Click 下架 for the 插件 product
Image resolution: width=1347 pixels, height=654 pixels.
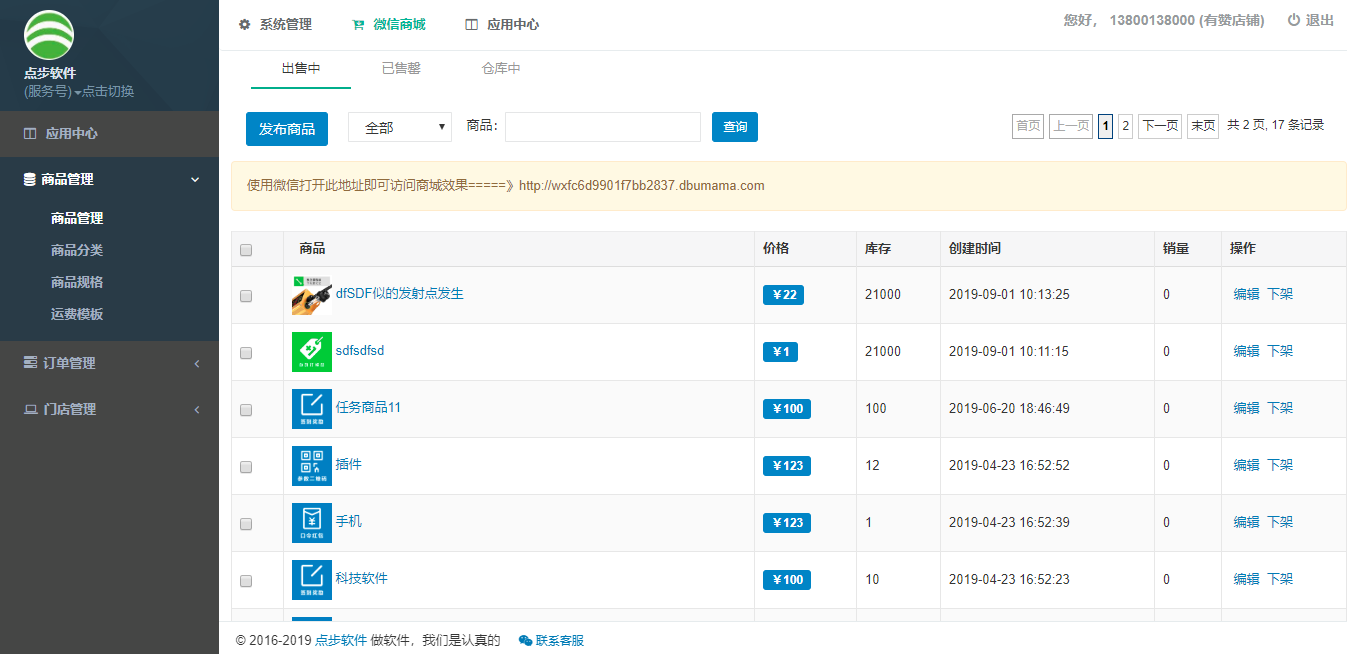1280,465
